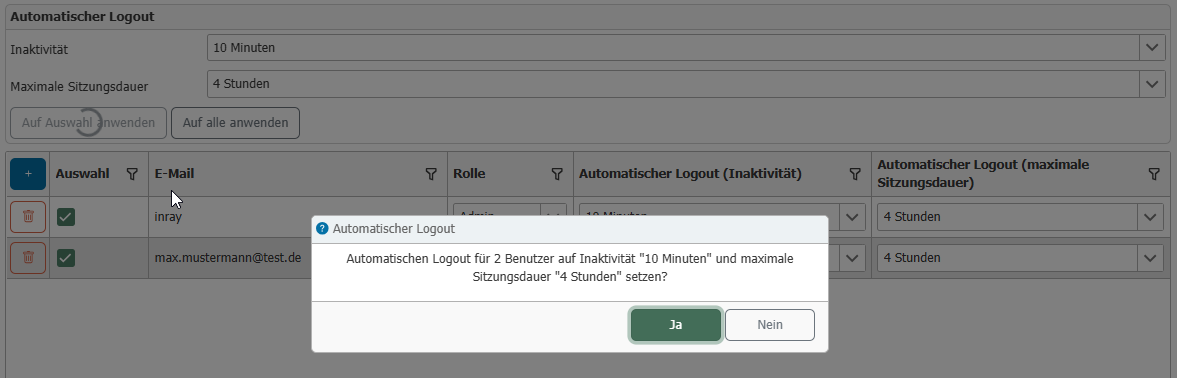
Task: Click the Automatischer Logout dialog title bar
Action: pyautogui.click(x=570, y=229)
